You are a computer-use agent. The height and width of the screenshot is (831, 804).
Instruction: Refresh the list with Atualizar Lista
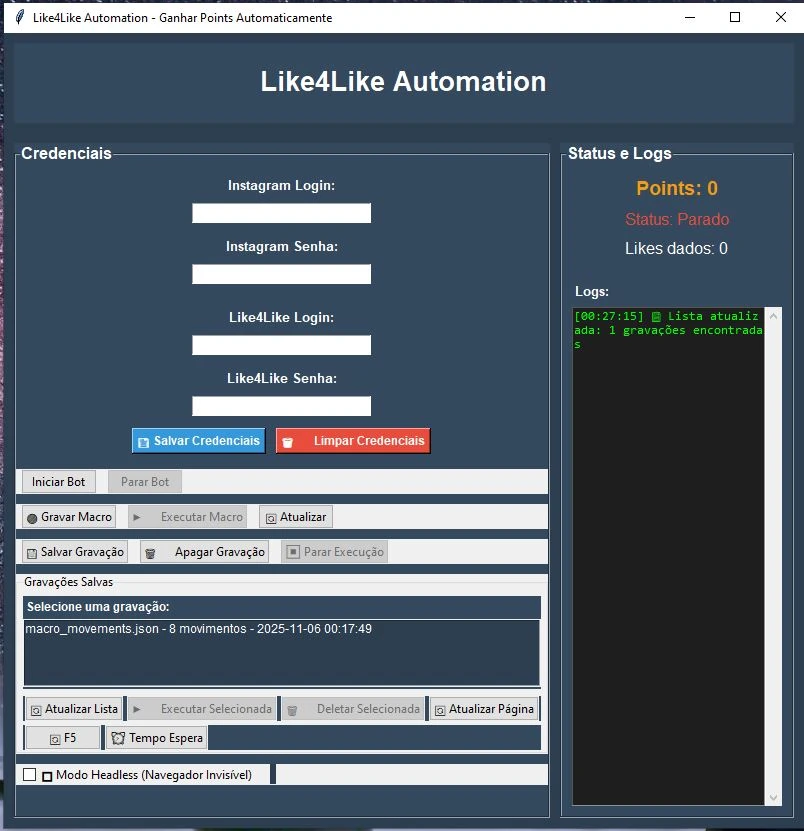(x=73, y=709)
